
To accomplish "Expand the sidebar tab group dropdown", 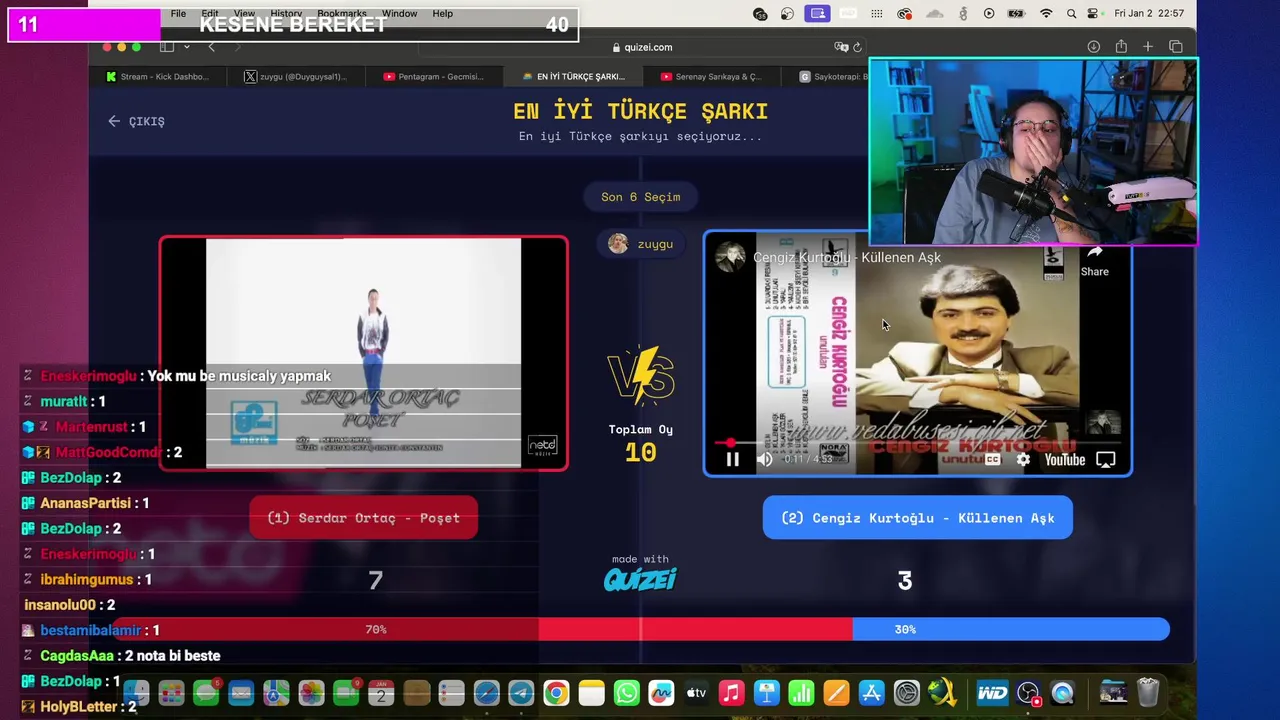I will pos(186,47).
